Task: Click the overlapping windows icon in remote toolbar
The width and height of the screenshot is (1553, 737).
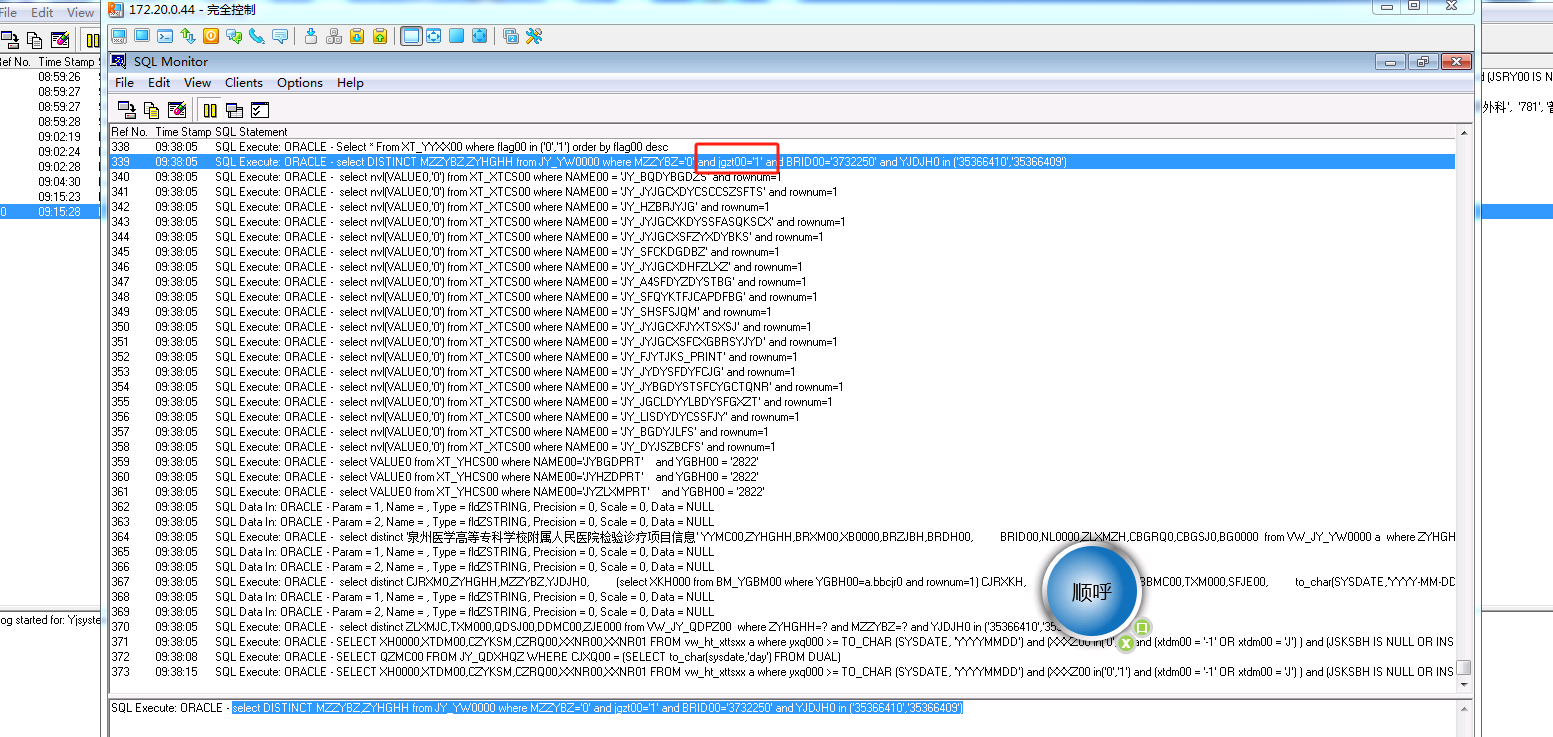Action: pos(511,36)
